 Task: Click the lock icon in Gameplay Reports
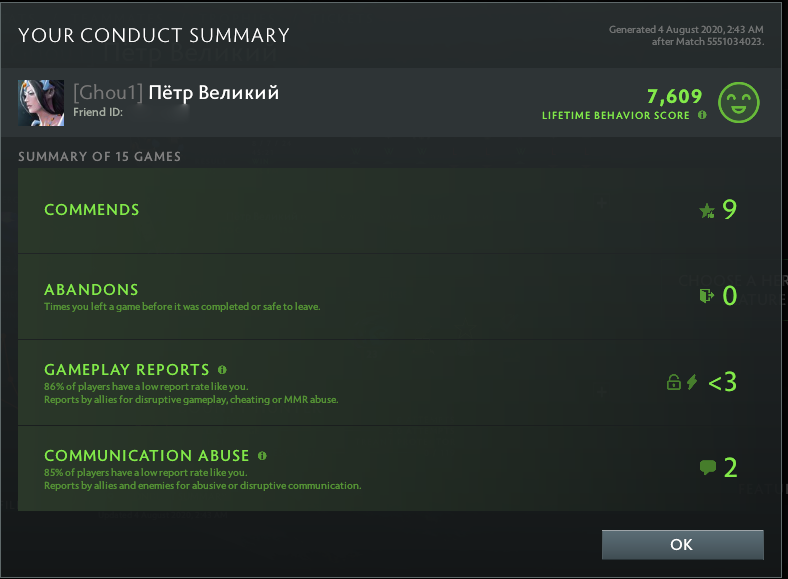point(673,382)
